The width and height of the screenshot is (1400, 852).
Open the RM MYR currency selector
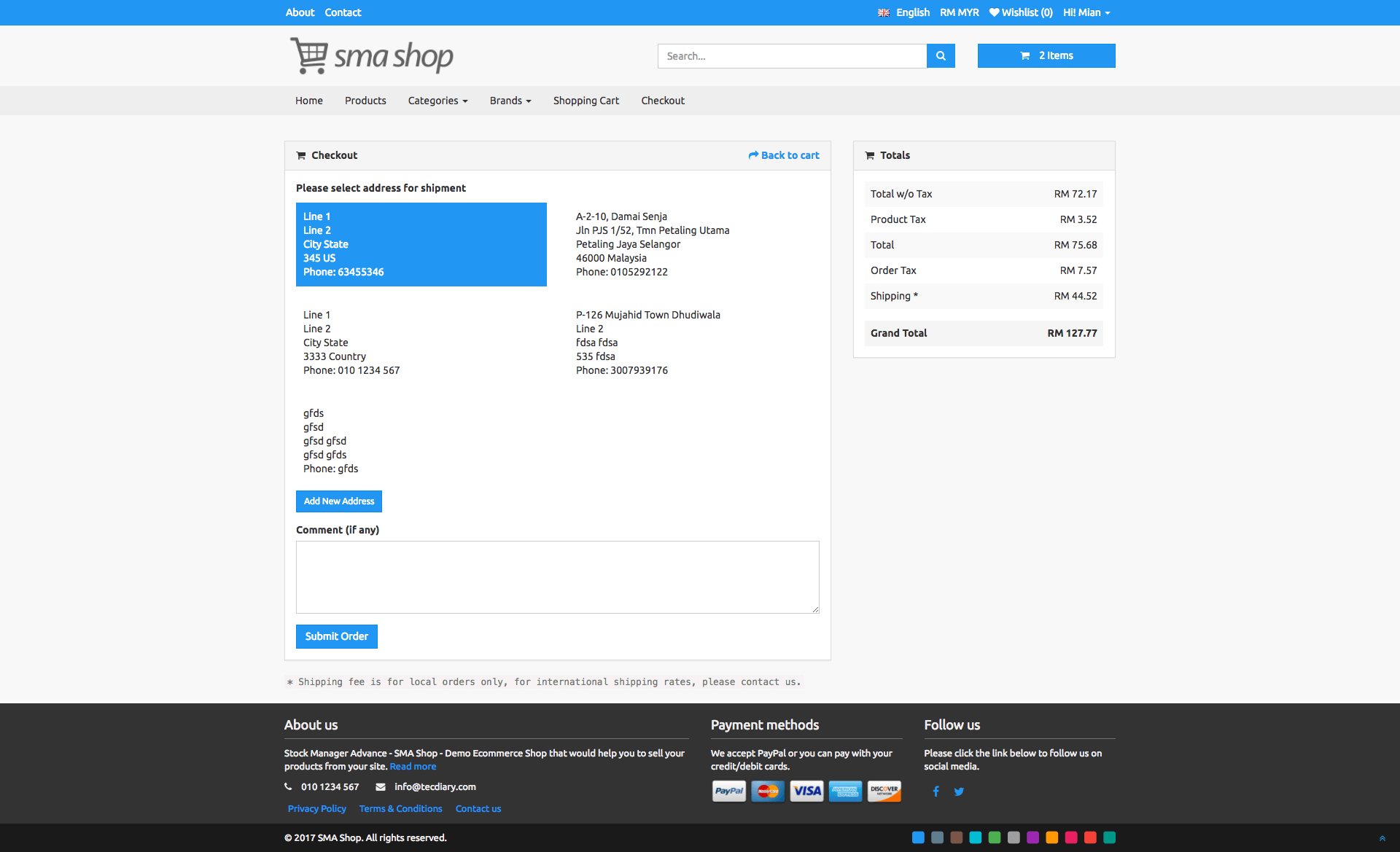click(x=960, y=12)
